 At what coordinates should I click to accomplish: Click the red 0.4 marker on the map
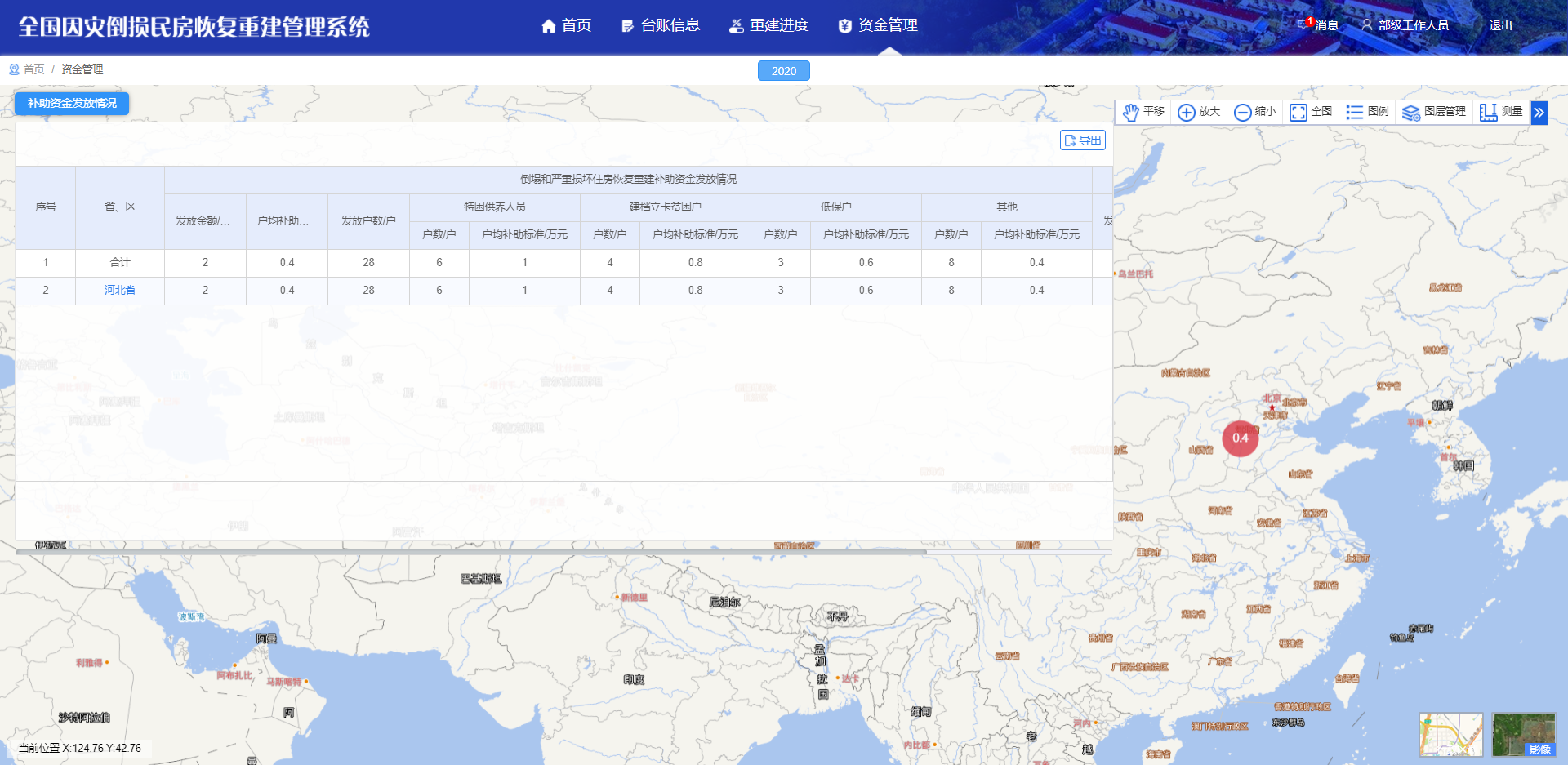pos(1241,438)
